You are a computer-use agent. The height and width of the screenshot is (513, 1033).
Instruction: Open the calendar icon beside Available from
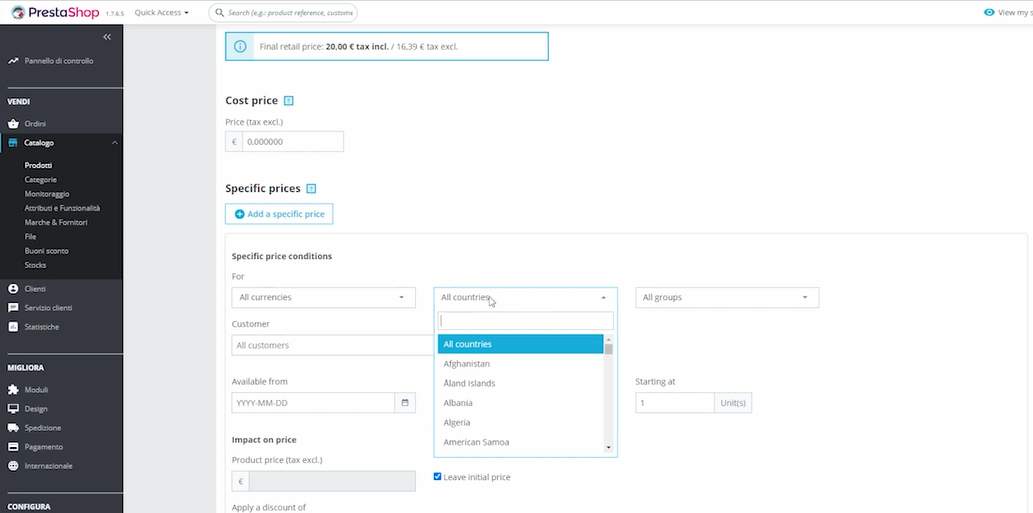pyautogui.click(x=405, y=403)
